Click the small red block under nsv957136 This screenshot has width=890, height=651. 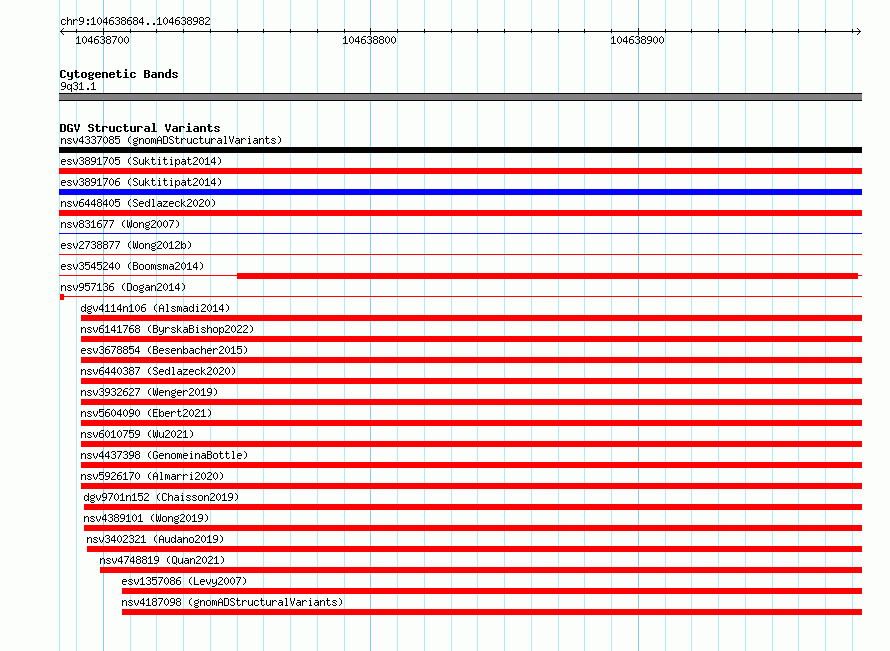click(62, 297)
